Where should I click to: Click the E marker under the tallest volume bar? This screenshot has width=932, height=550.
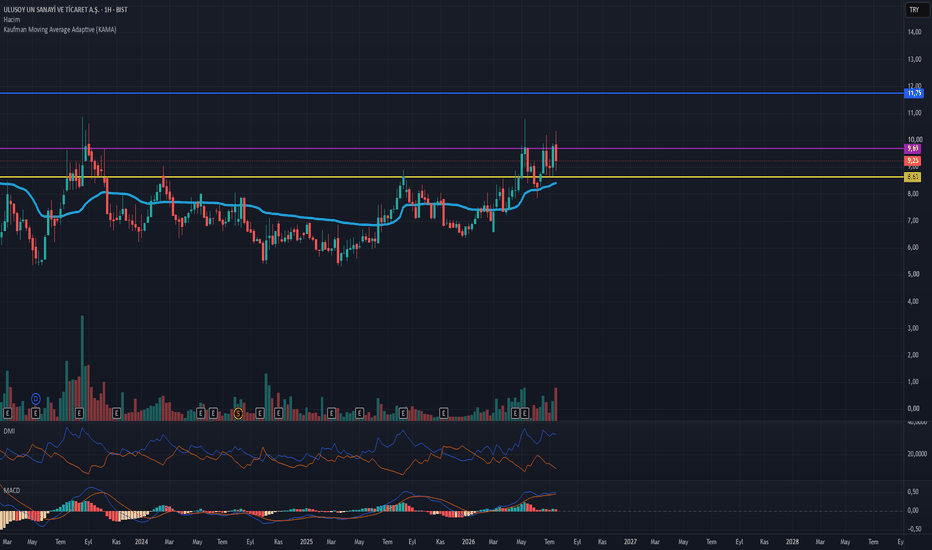tap(79, 413)
